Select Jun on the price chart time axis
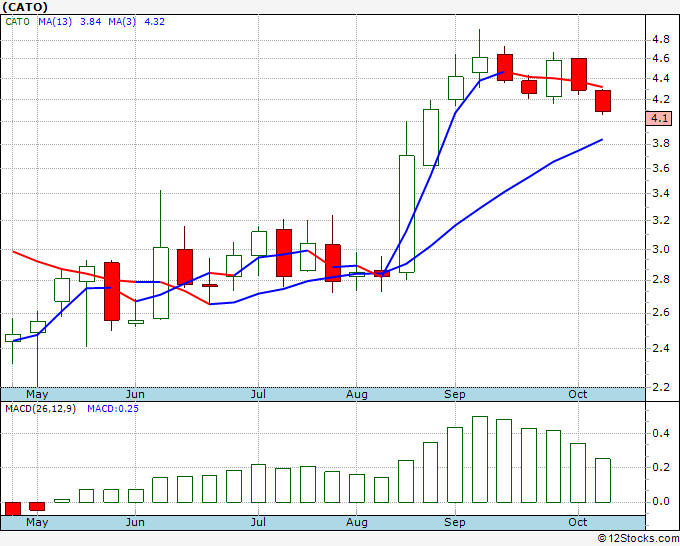 (x=135, y=394)
